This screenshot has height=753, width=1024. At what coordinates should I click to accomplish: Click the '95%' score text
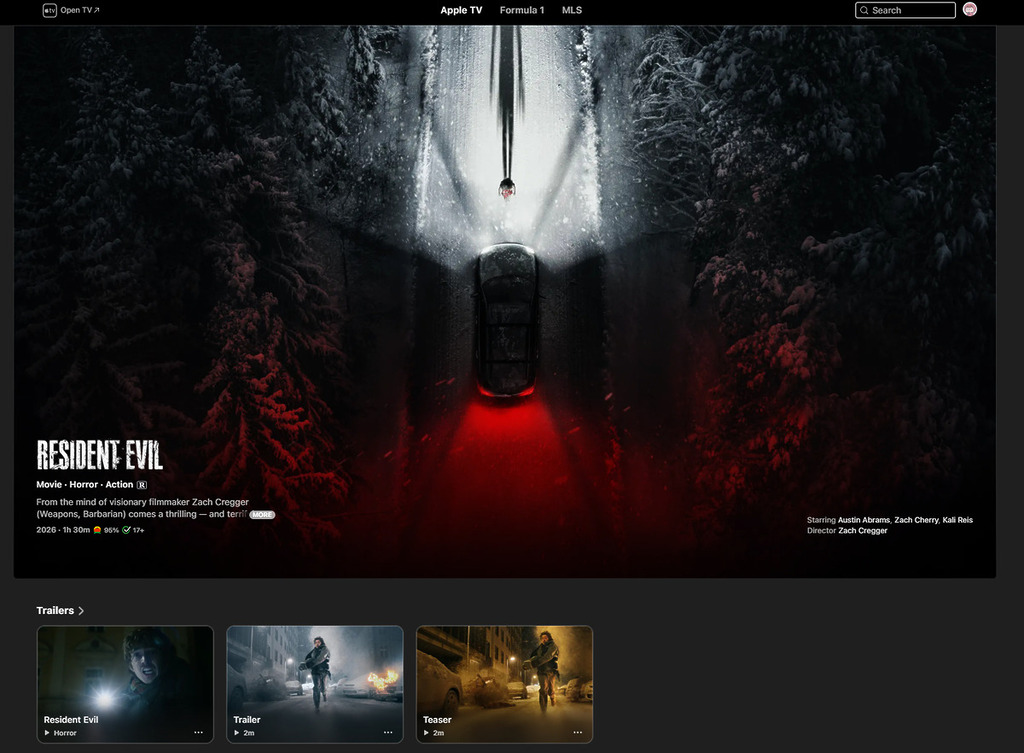point(111,530)
